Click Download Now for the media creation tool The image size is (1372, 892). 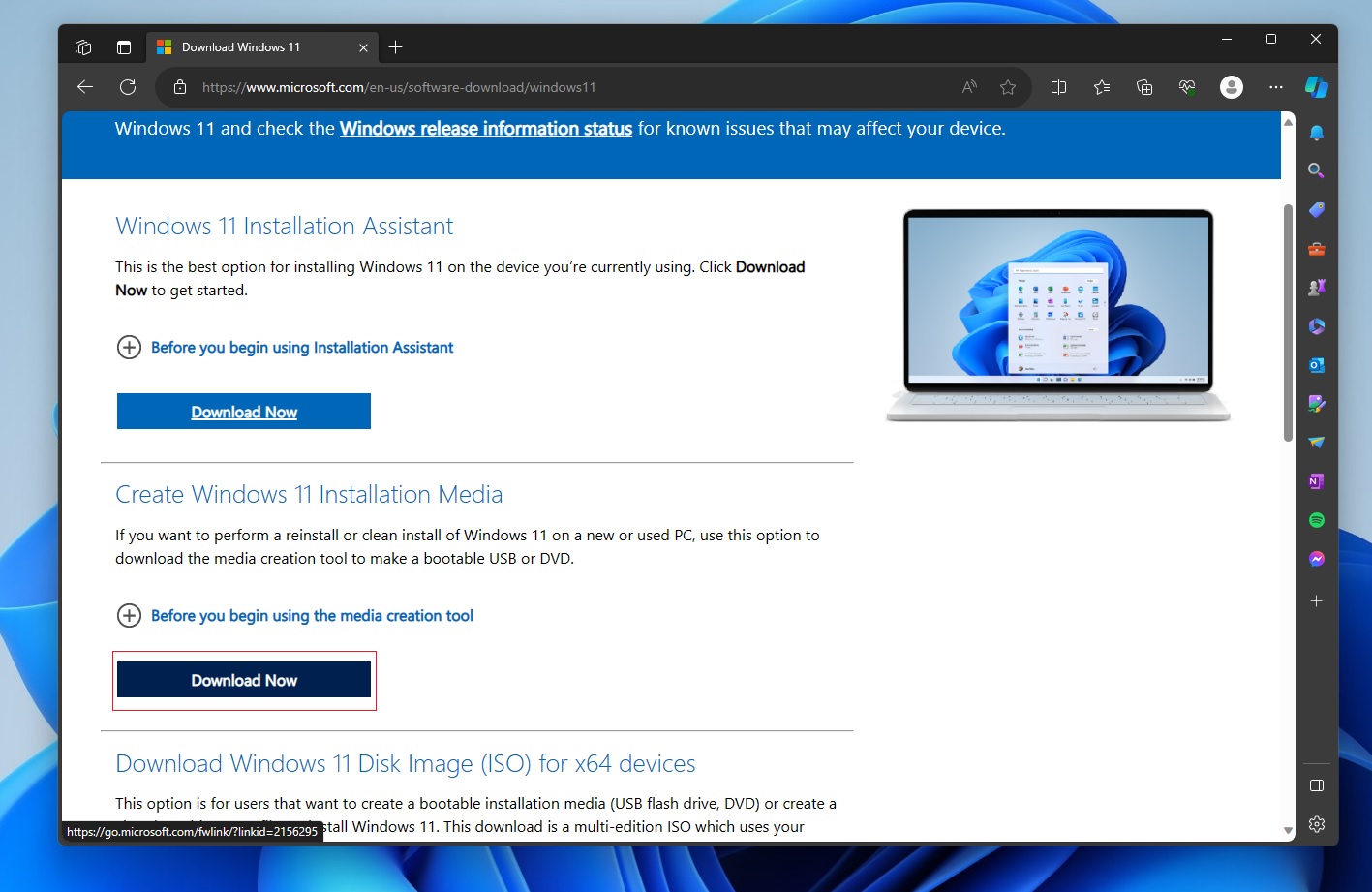[x=243, y=680]
